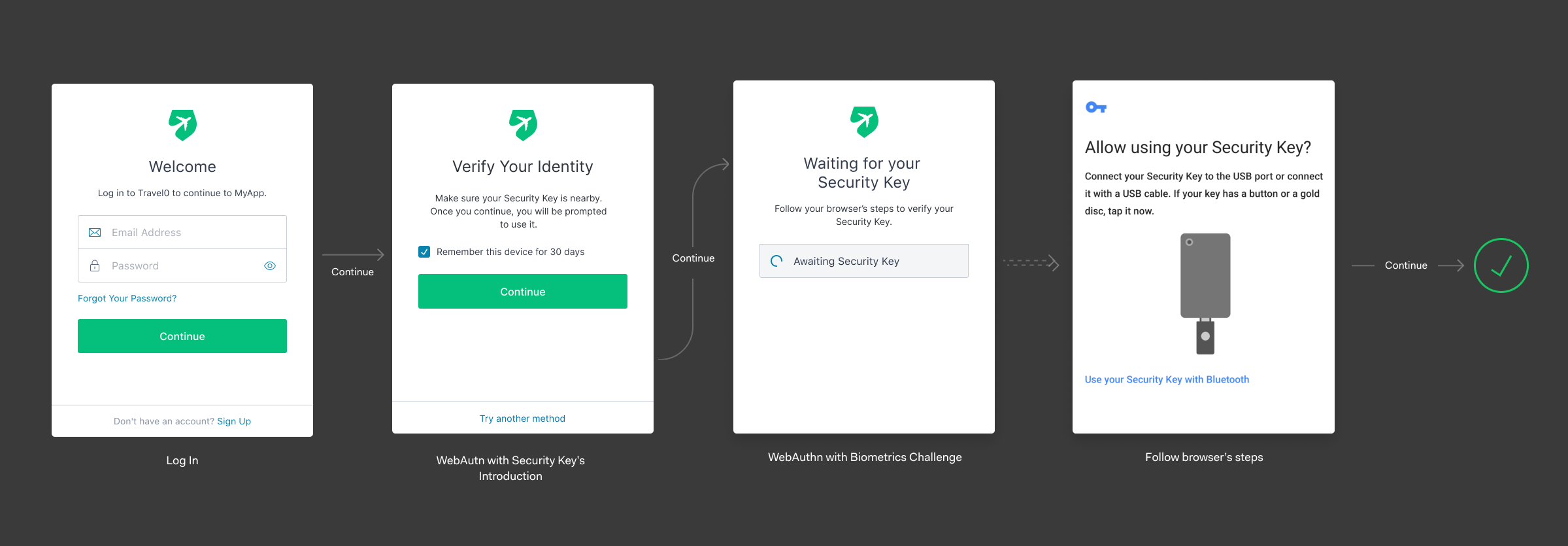Click the Password input field
This screenshot has height=546, width=1568.
point(182,265)
